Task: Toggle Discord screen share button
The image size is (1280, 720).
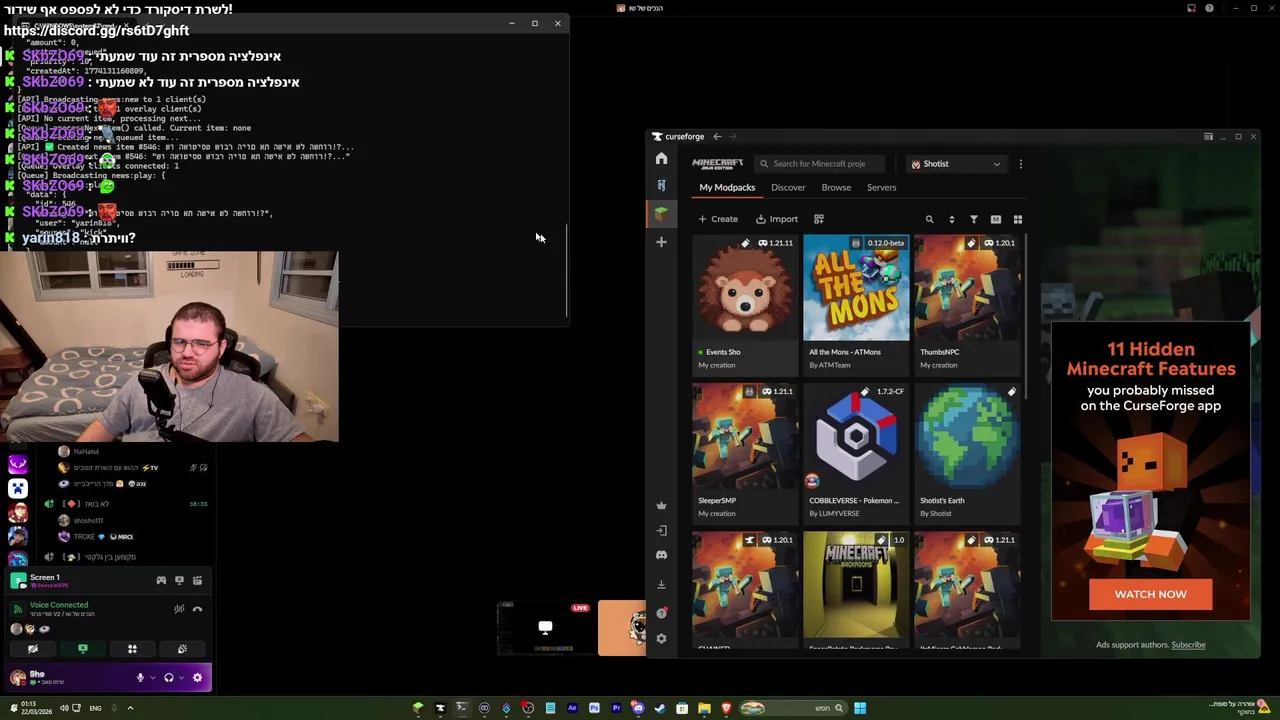Action: [x=83, y=649]
